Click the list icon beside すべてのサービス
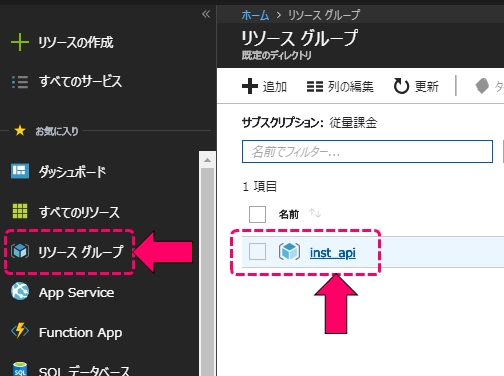 20,82
